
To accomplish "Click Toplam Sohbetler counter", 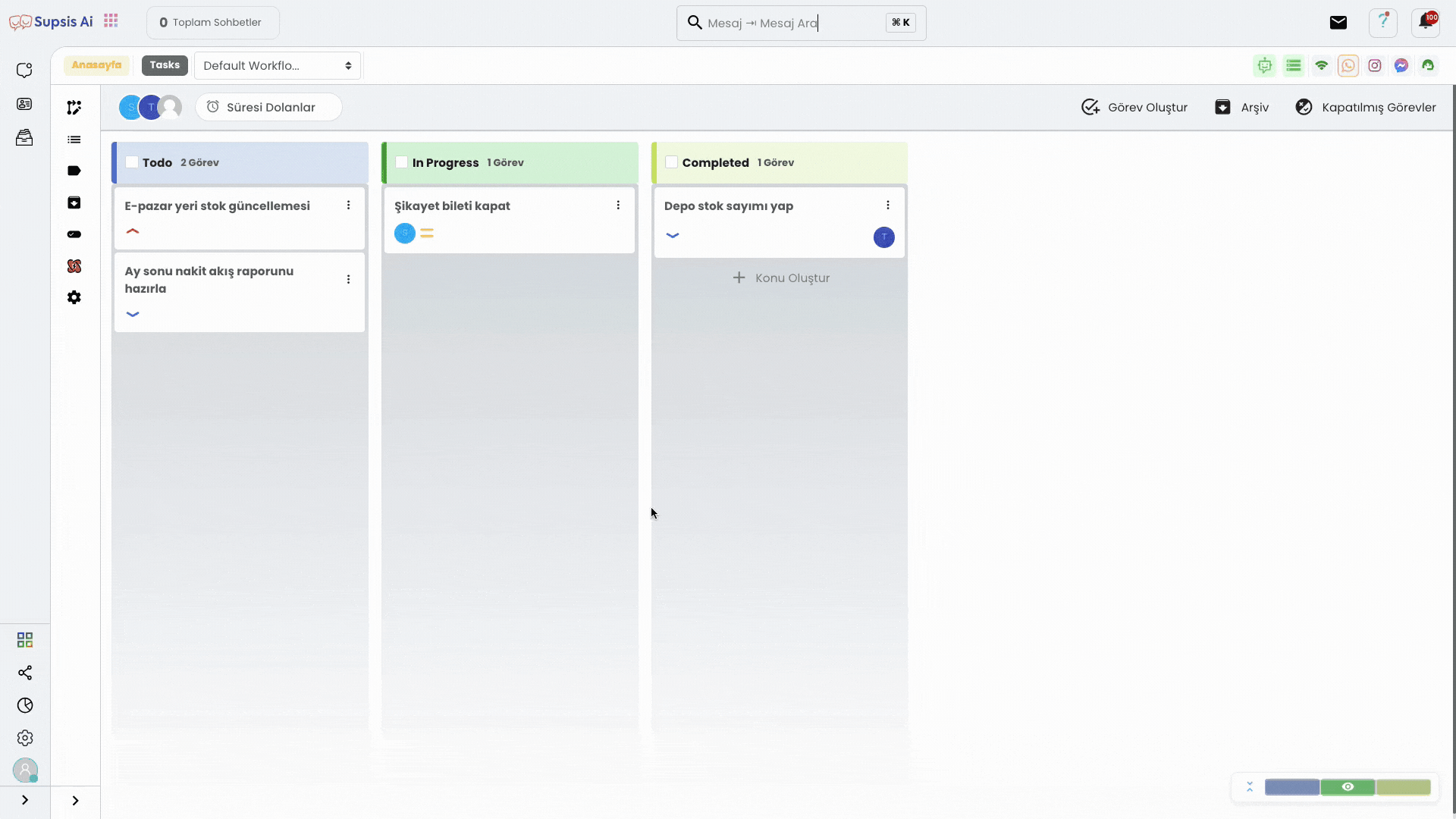I will 213,23.
